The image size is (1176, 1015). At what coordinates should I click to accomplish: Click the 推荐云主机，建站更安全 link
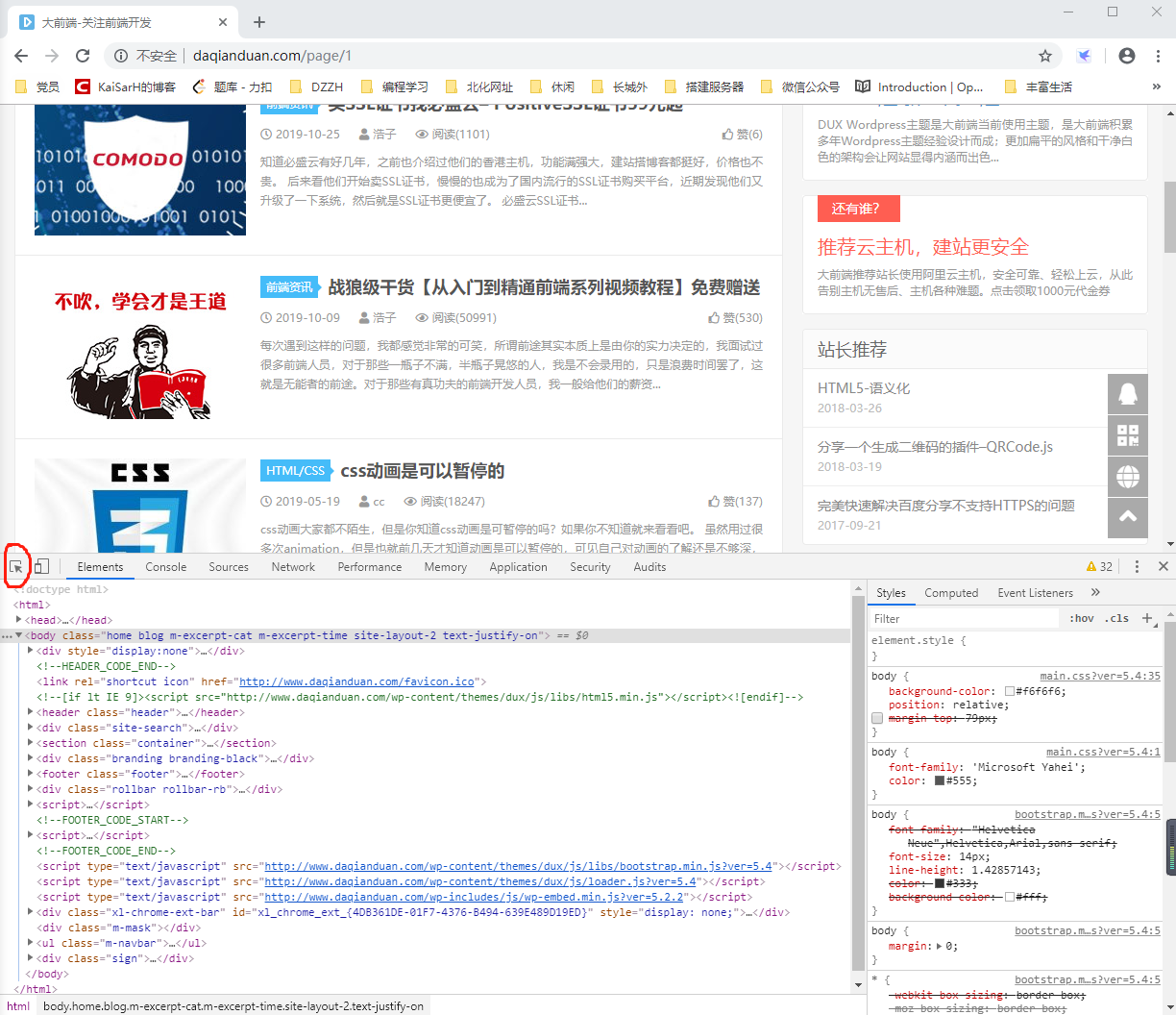[x=923, y=247]
